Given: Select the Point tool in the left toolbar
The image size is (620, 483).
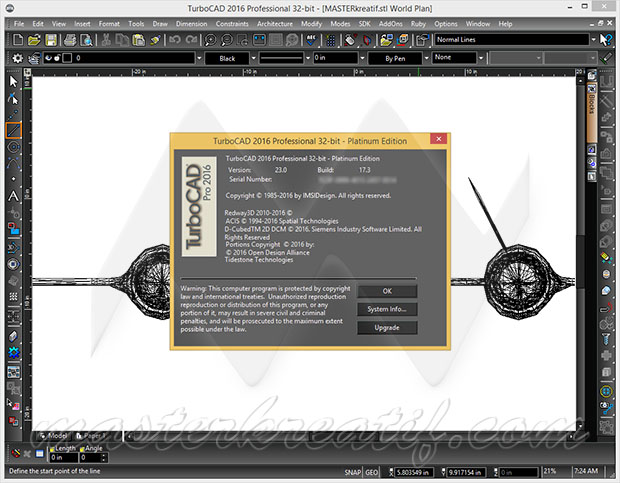Looking at the screenshot, I should click(13, 179).
